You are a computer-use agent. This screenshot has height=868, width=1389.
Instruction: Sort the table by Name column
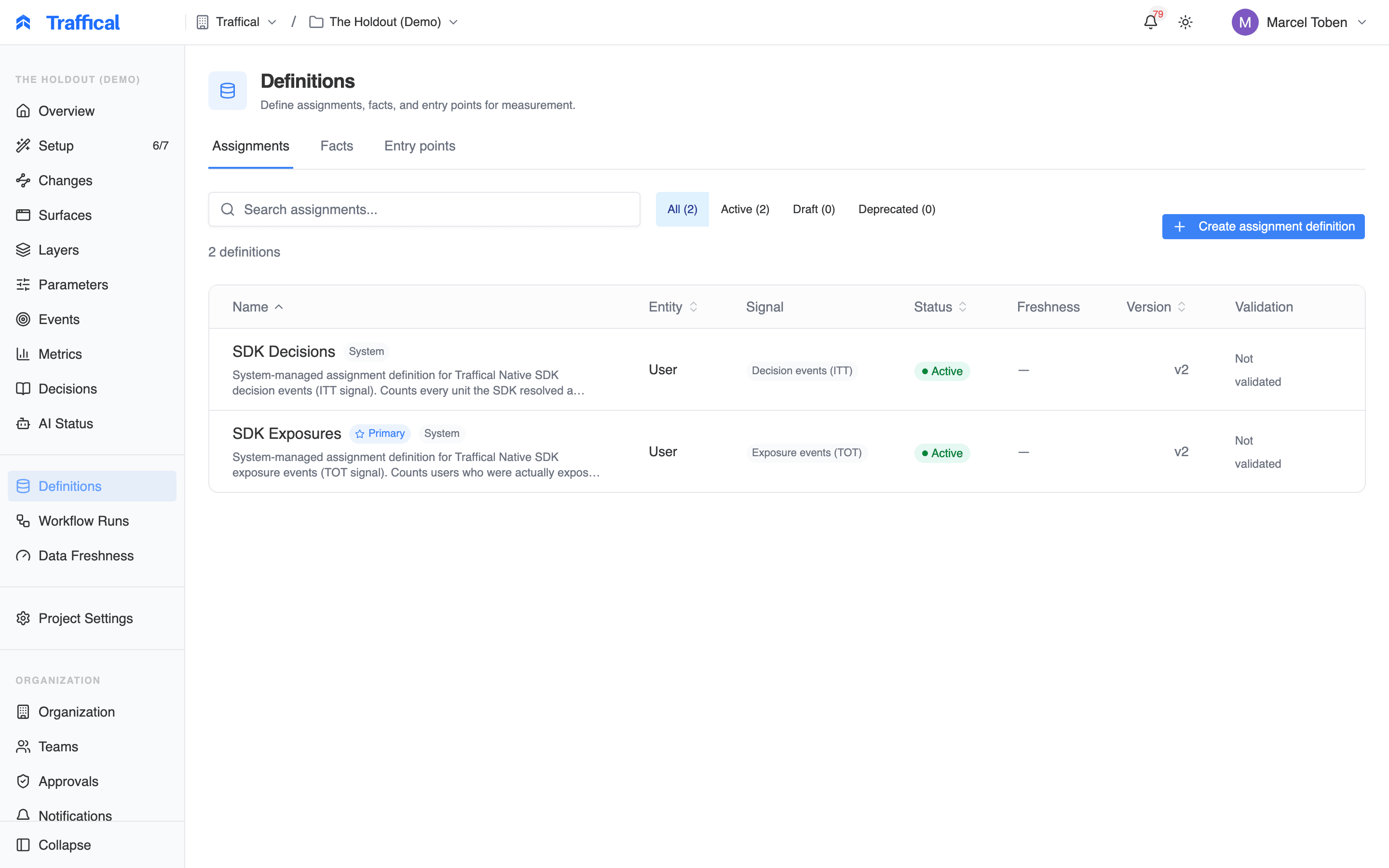(258, 307)
